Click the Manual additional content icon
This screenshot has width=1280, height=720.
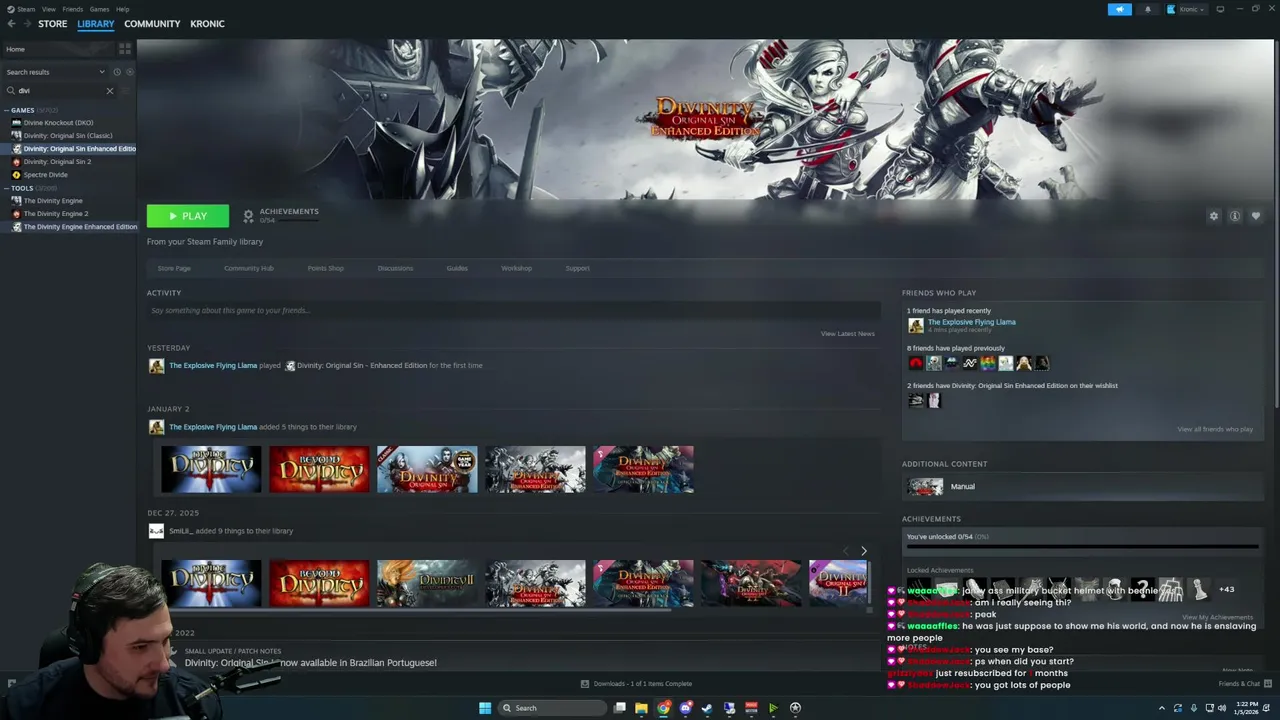925,487
